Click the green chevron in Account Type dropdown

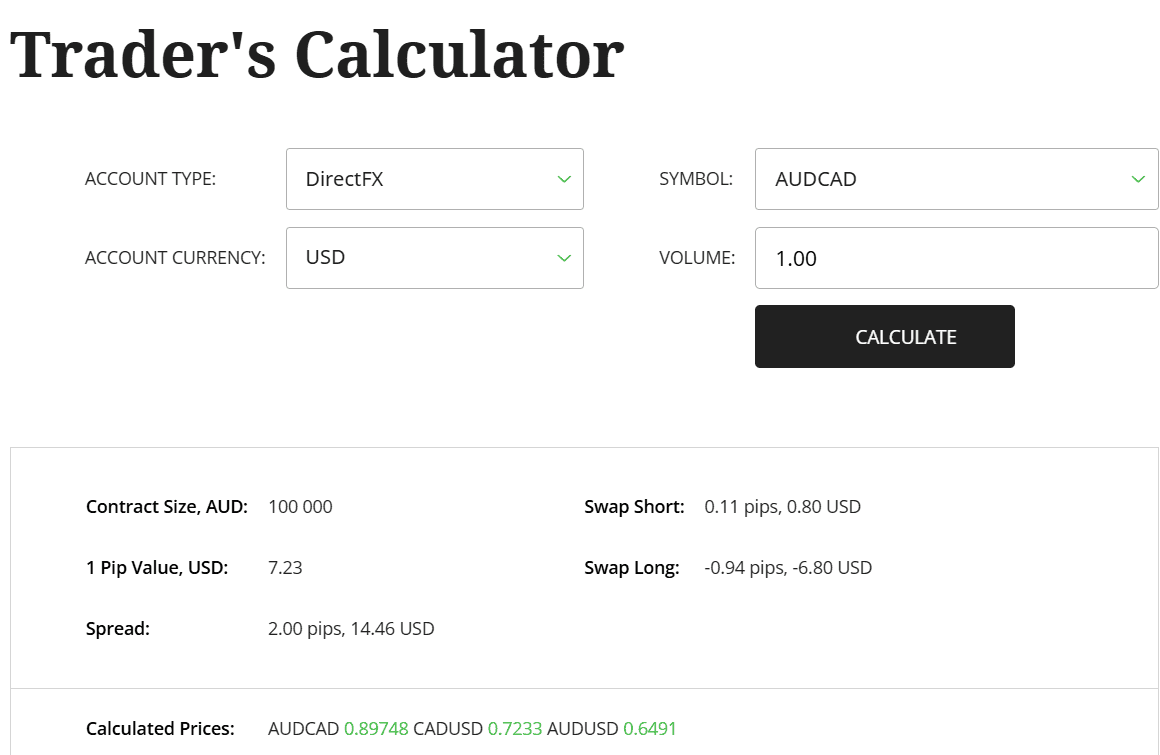tap(564, 179)
